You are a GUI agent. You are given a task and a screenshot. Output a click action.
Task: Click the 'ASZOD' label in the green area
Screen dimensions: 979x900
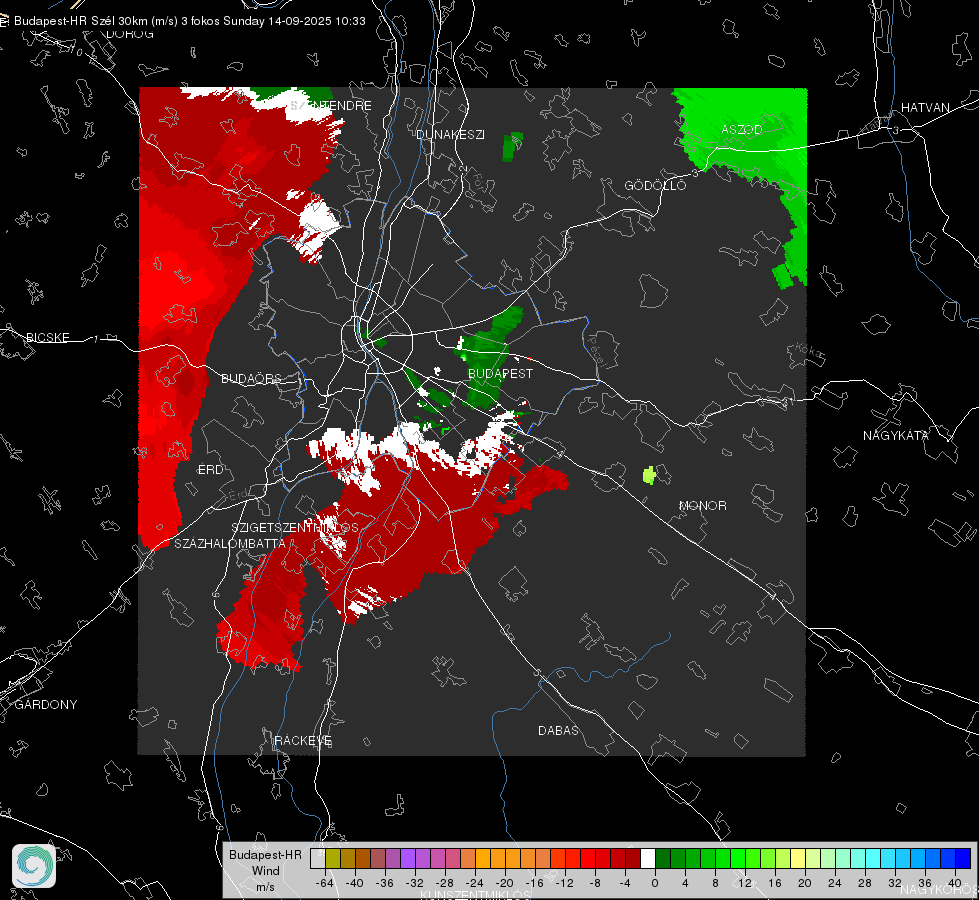pos(742,129)
